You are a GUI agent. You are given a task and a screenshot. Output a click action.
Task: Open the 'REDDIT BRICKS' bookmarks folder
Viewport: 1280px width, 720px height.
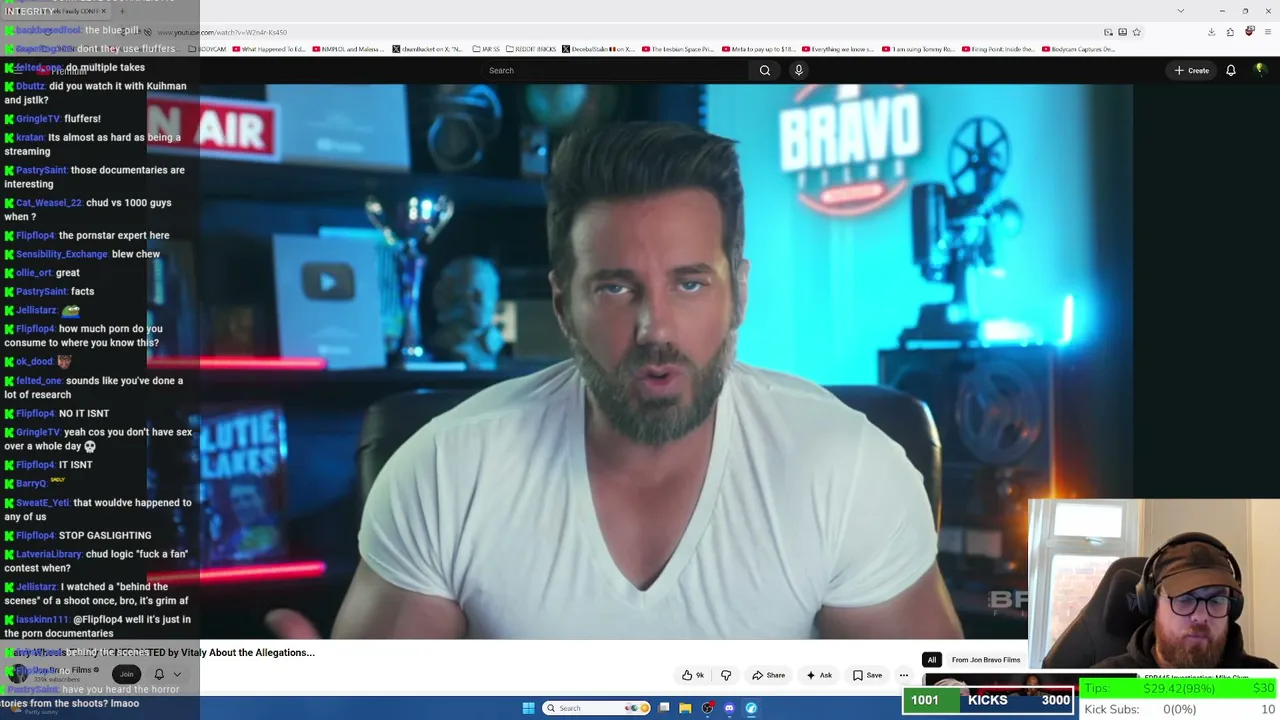531,49
